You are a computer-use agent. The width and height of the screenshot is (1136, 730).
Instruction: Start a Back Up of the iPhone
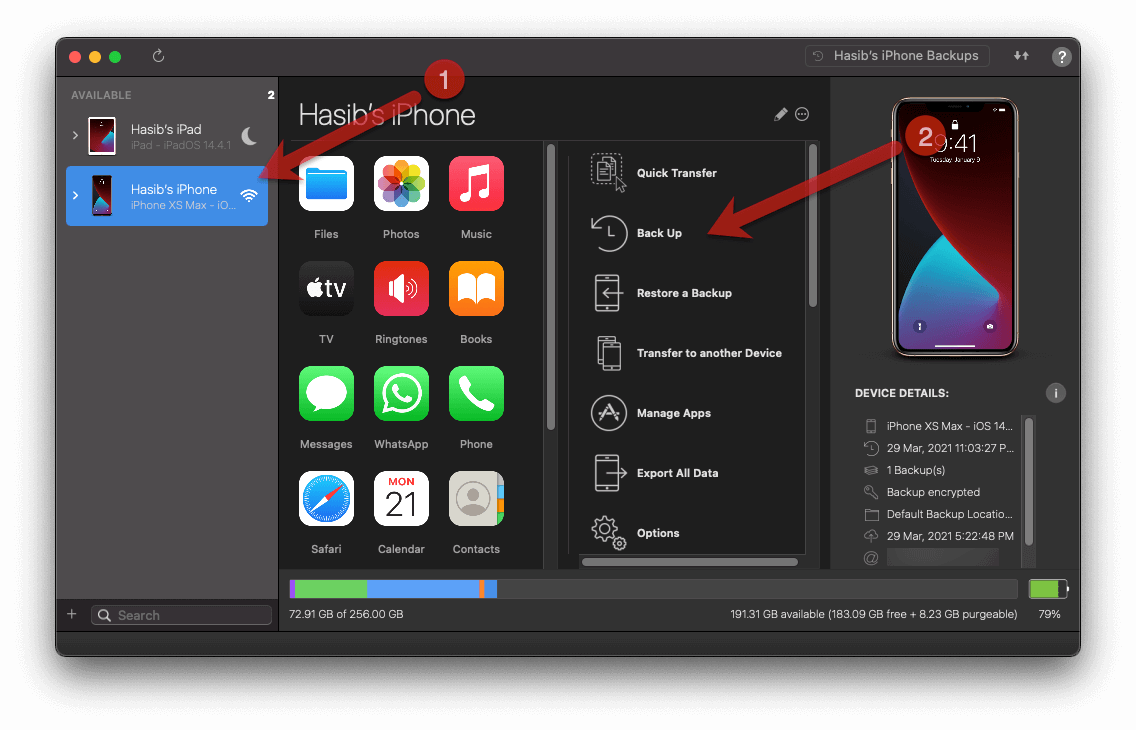coord(659,233)
